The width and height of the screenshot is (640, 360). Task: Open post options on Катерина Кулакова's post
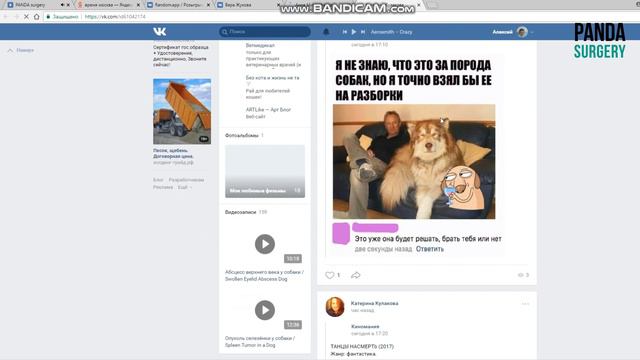(x=525, y=304)
